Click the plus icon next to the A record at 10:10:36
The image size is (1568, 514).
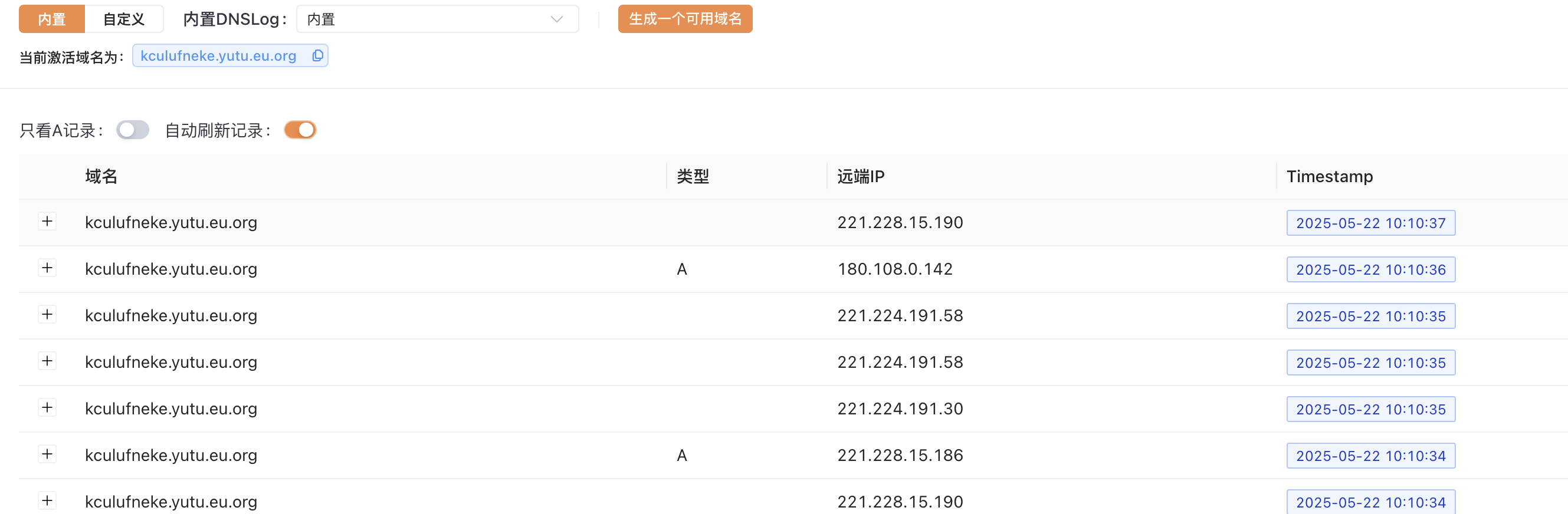click(x=47, y=268)
